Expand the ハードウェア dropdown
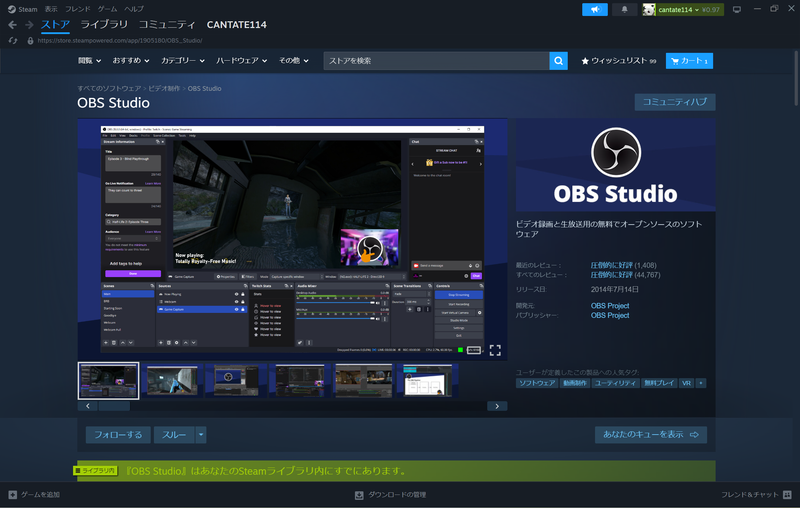 coord(241,61)
